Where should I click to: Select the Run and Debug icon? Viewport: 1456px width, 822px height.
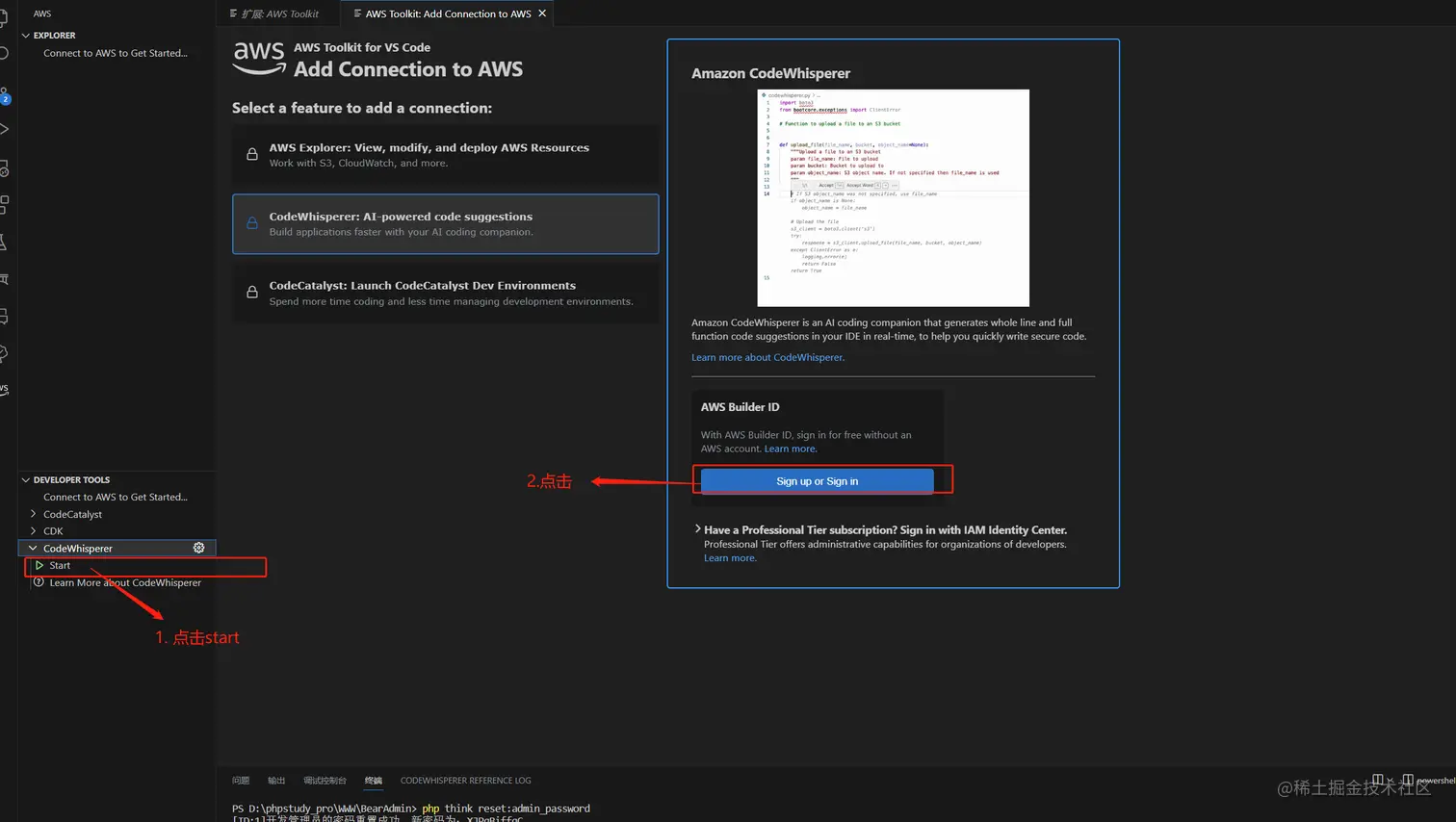7,128
